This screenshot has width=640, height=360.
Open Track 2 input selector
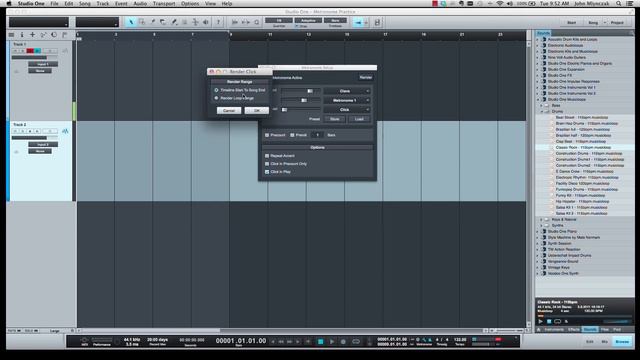coord(43,144)
